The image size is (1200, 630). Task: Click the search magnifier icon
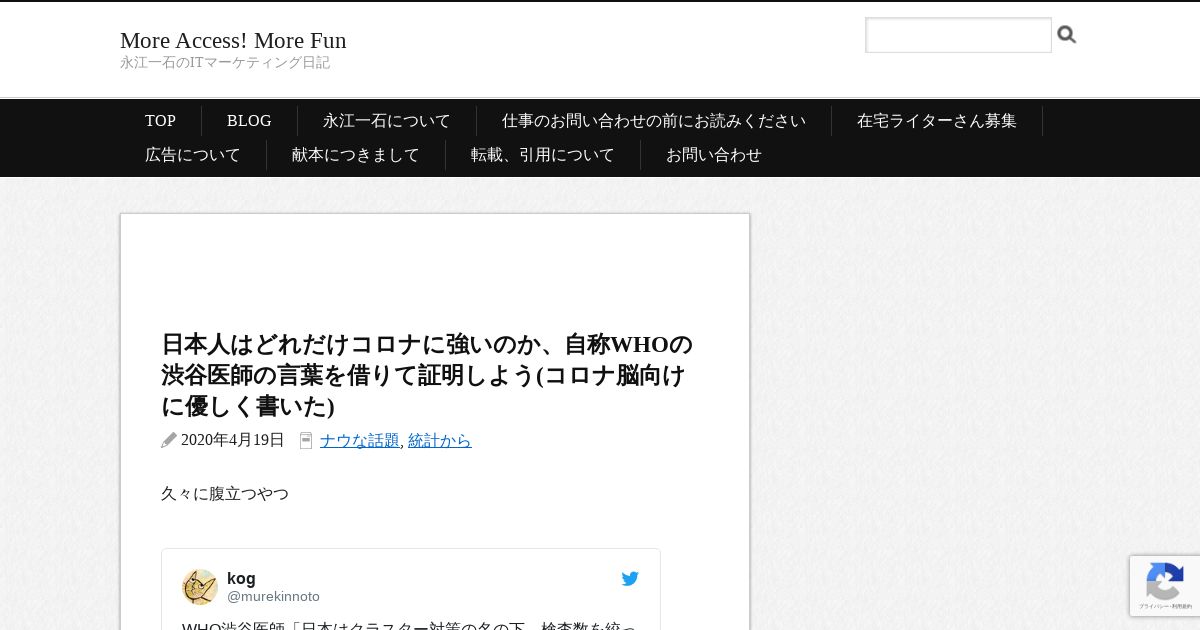tap(1067, 35)
